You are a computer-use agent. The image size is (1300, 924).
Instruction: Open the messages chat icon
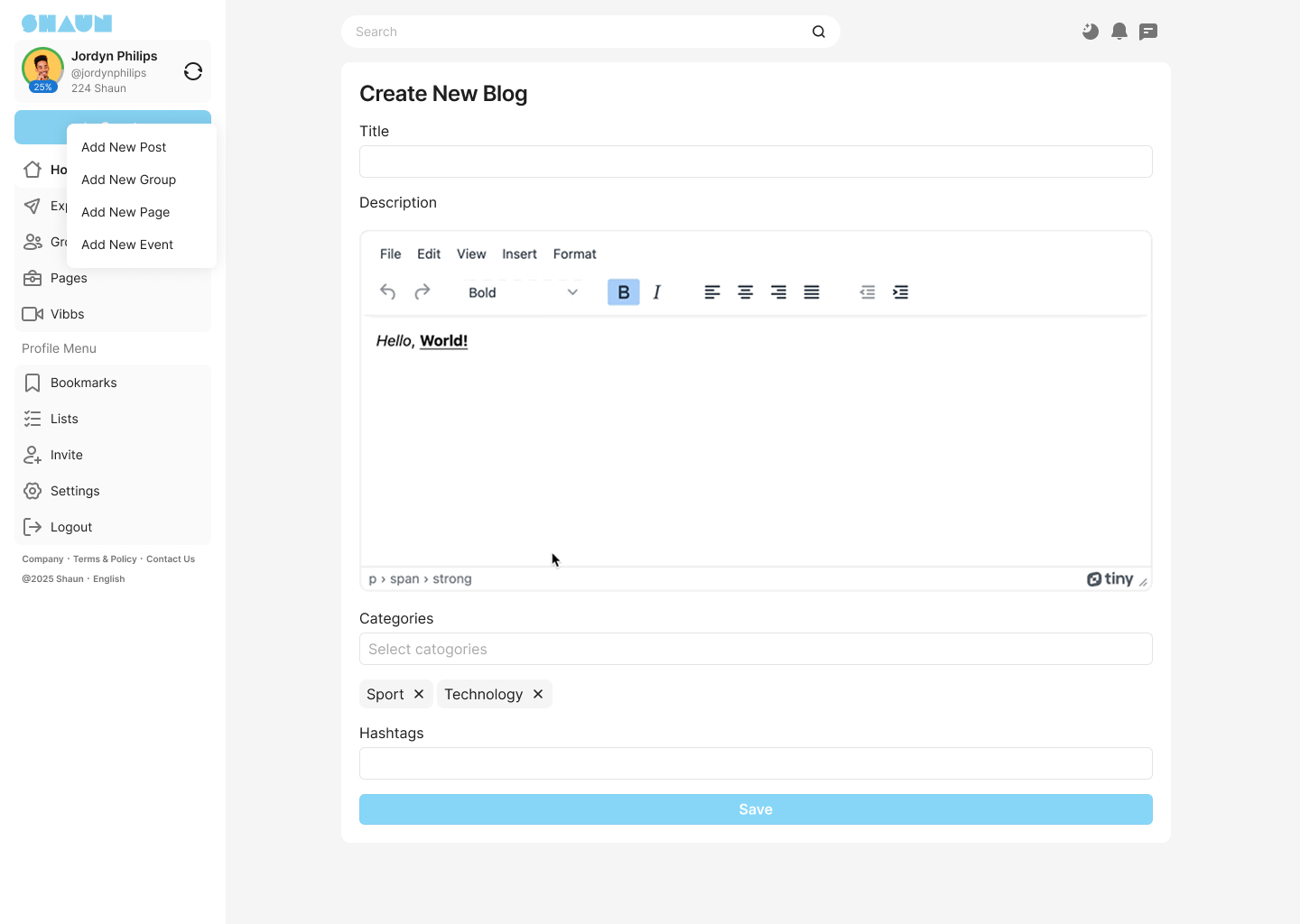point(1148,32)
